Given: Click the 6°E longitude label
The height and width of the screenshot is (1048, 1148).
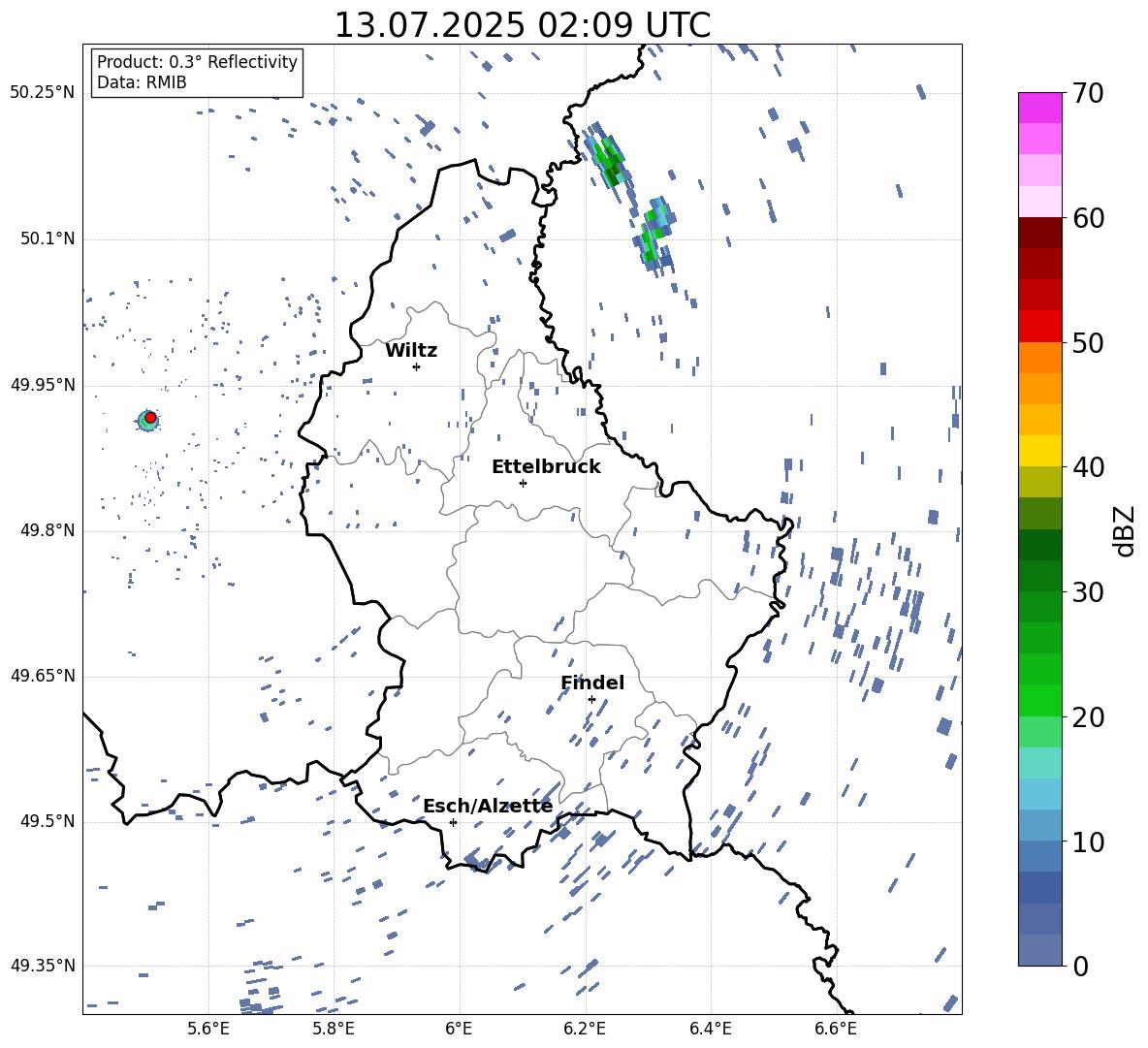Looking at the screenshot, I should [459, 1029].
